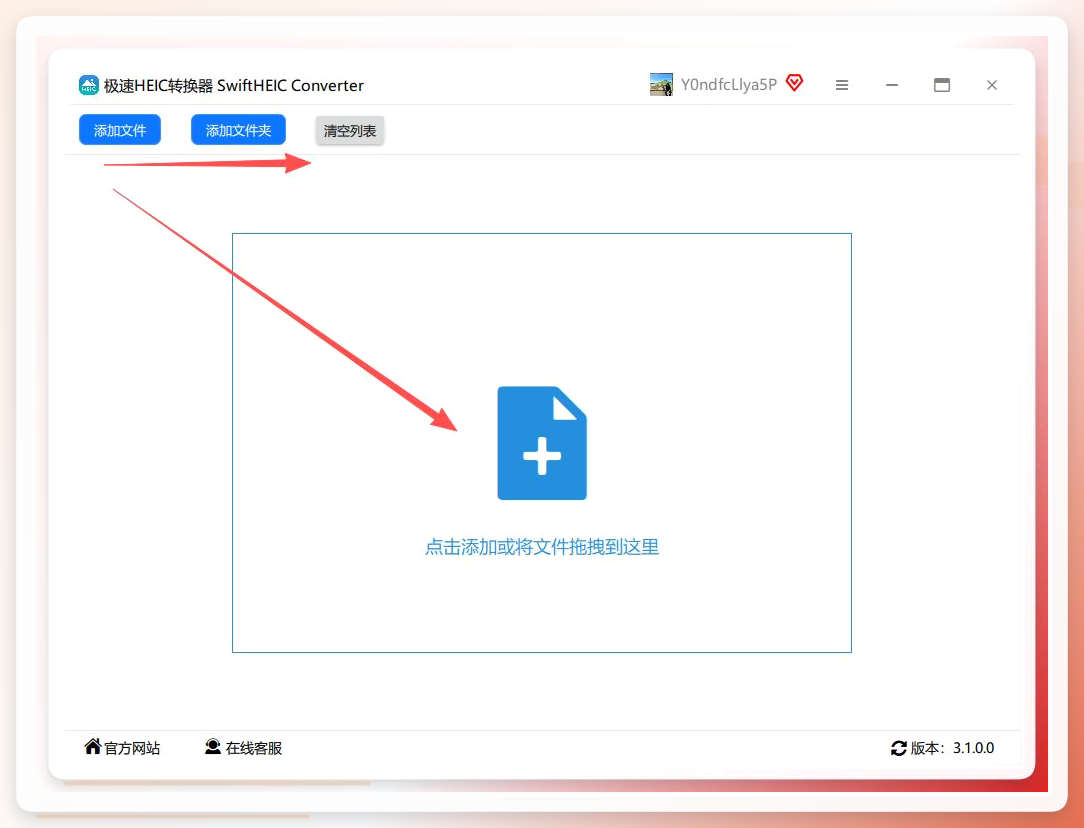Screen dimensions: 1084x828
Task: Click the red VIP diamond icon
Action: (794, 83)
